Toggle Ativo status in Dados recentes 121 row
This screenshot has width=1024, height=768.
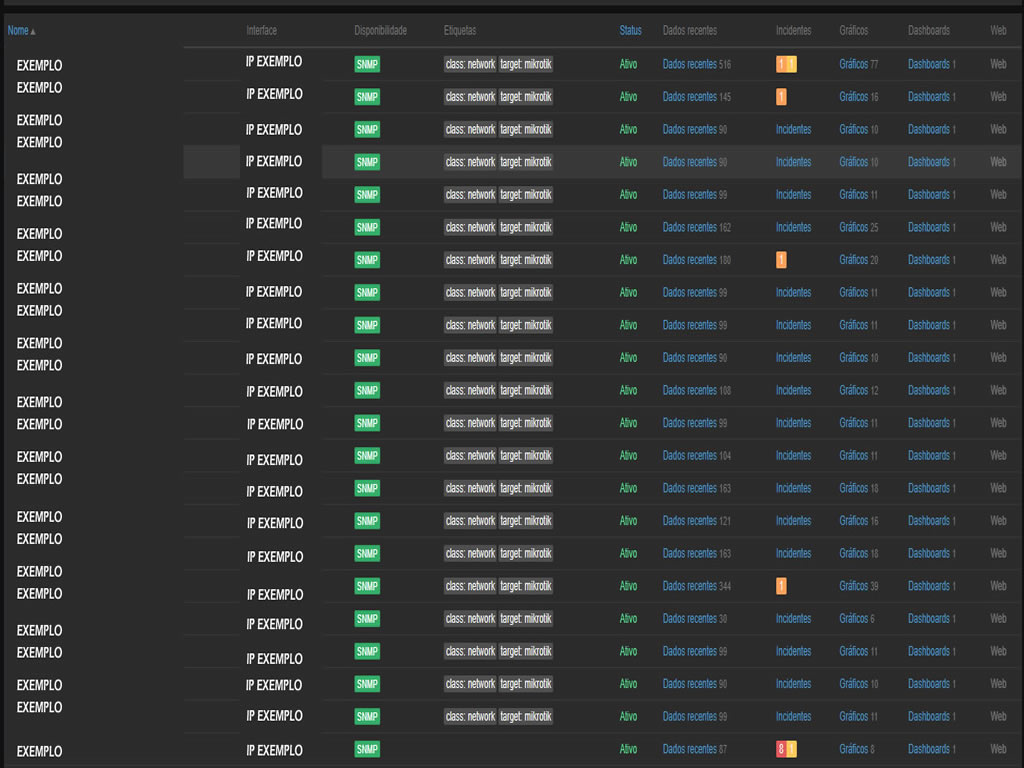coord(628,521)
